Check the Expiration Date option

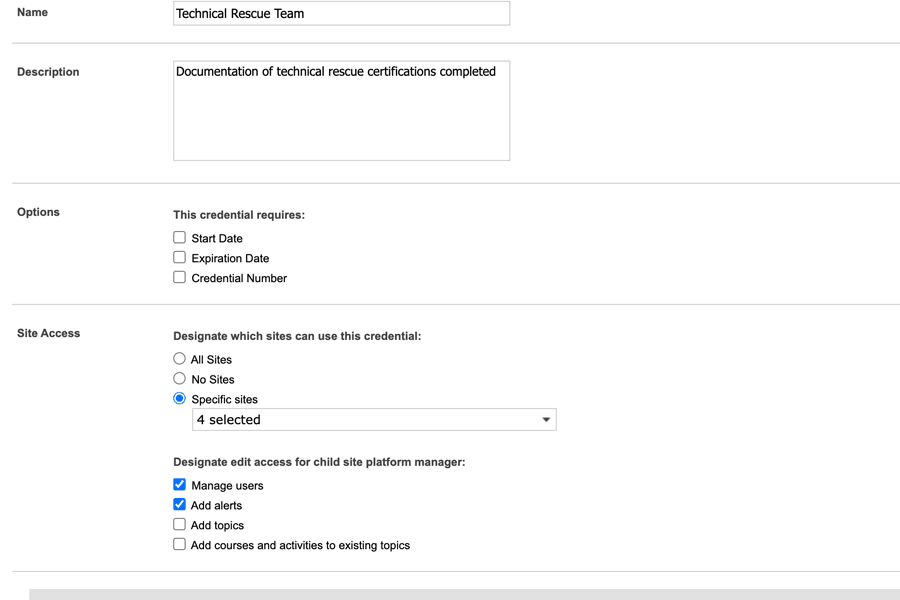[180, 258]
